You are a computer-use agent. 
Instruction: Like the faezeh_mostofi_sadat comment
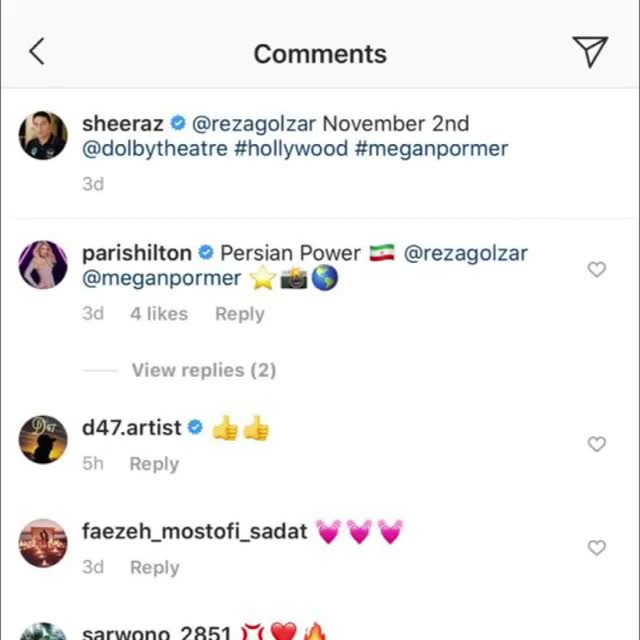pos(597,548)
